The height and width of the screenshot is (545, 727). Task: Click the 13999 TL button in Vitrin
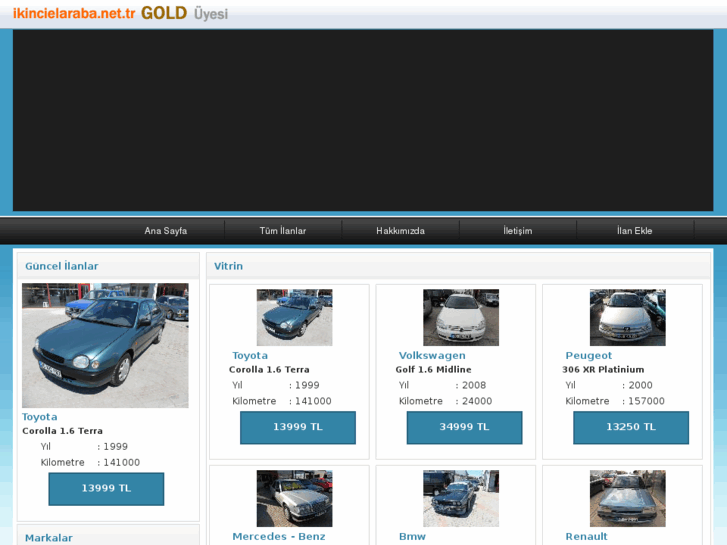coord(297,427)
